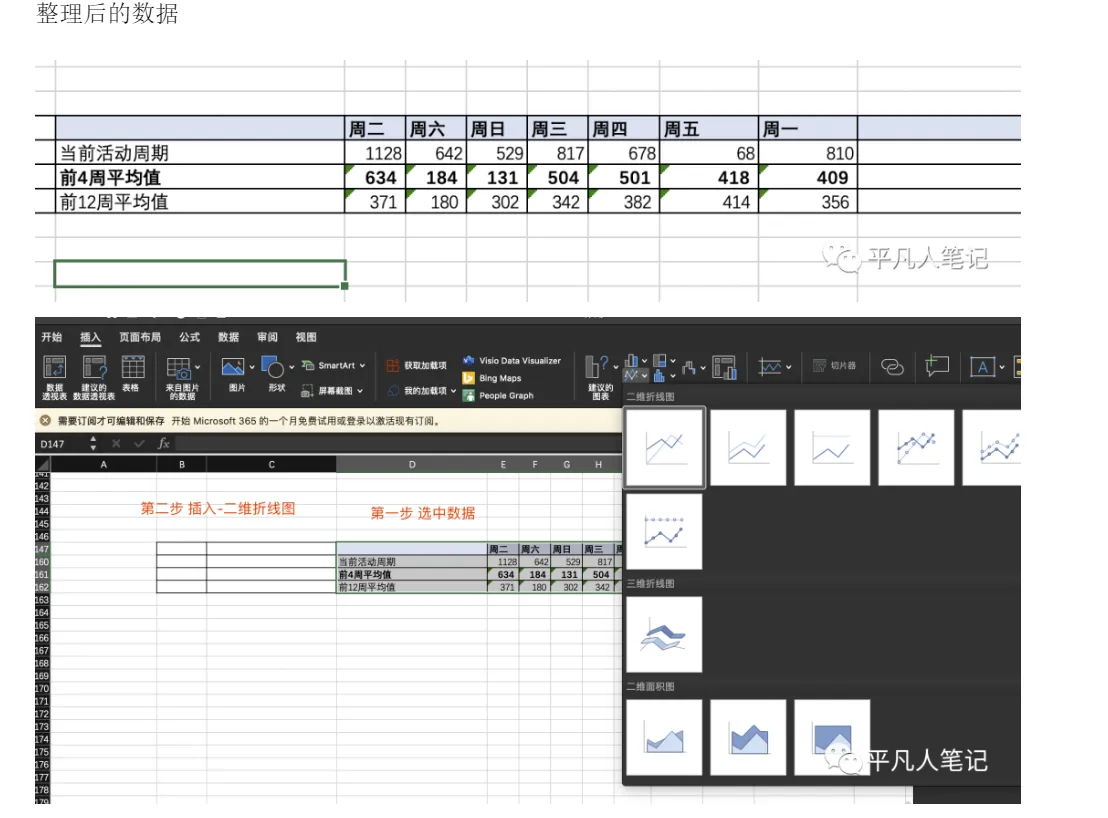This screenshot has height=818, width=1108.
Task: Select the line with markers thumbnail
Action: (917, 448)
